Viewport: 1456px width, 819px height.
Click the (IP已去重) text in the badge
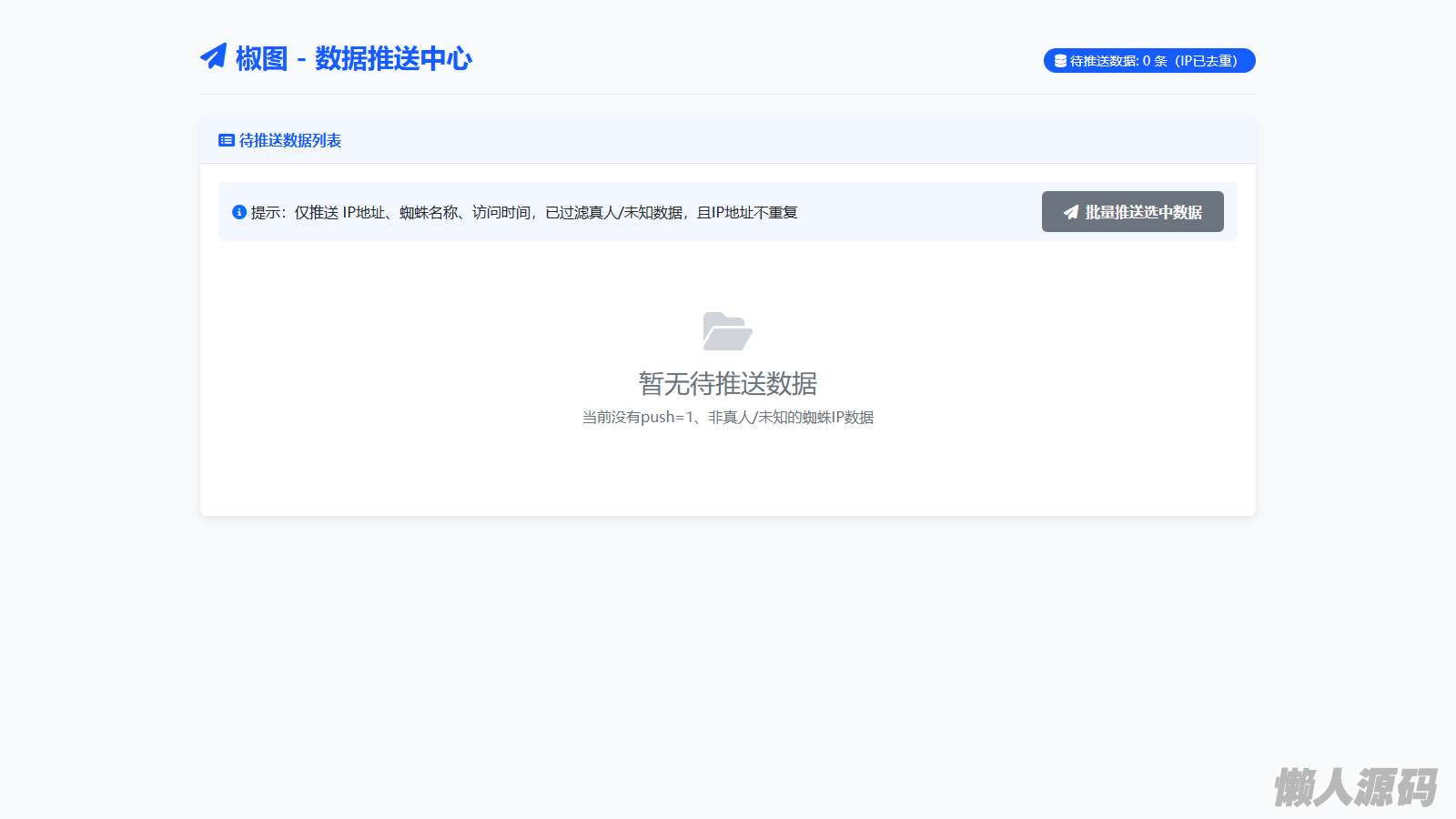(1206, 61)
